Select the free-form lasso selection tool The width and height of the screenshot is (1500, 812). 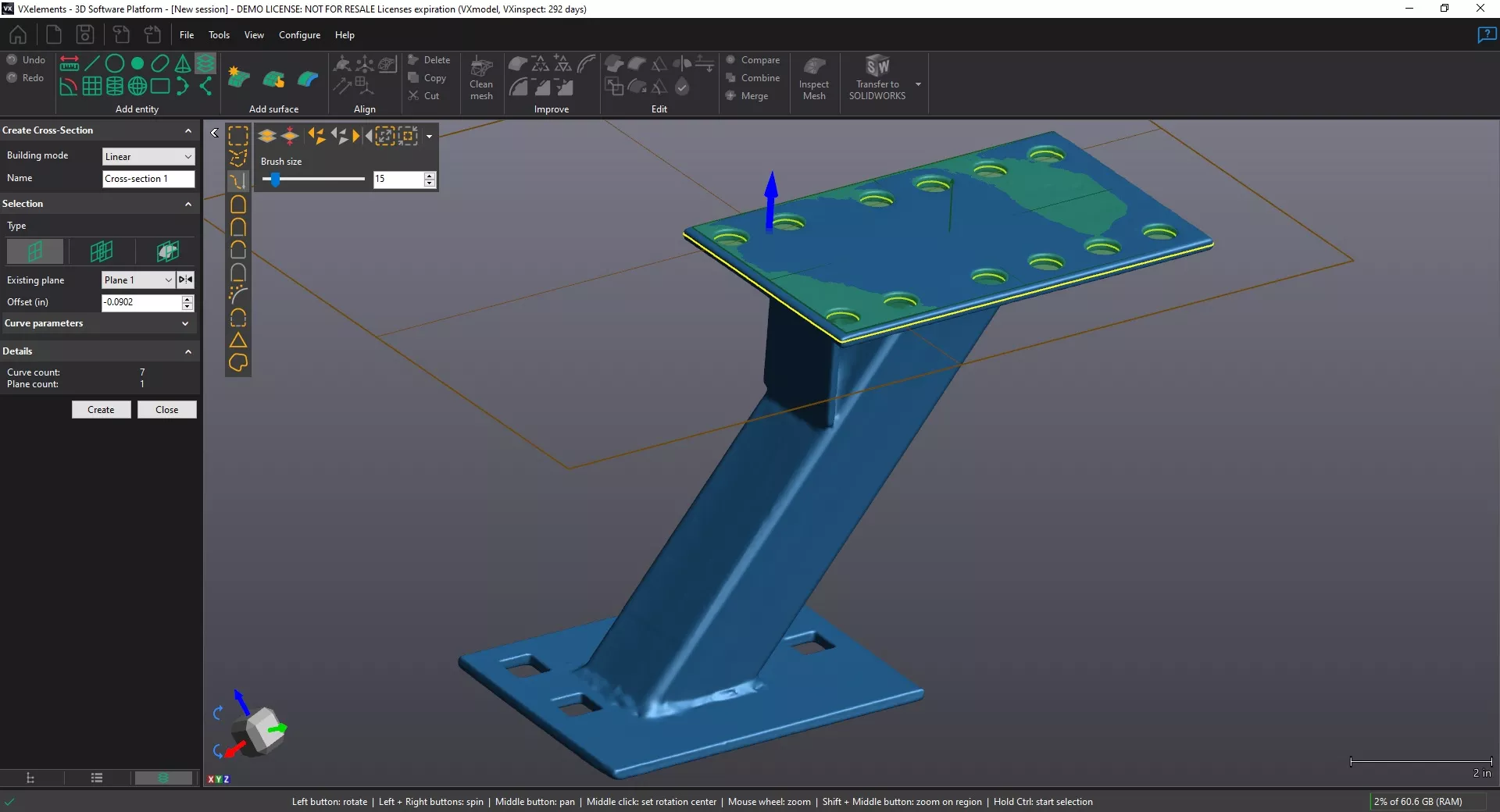(x=238, y=157)
